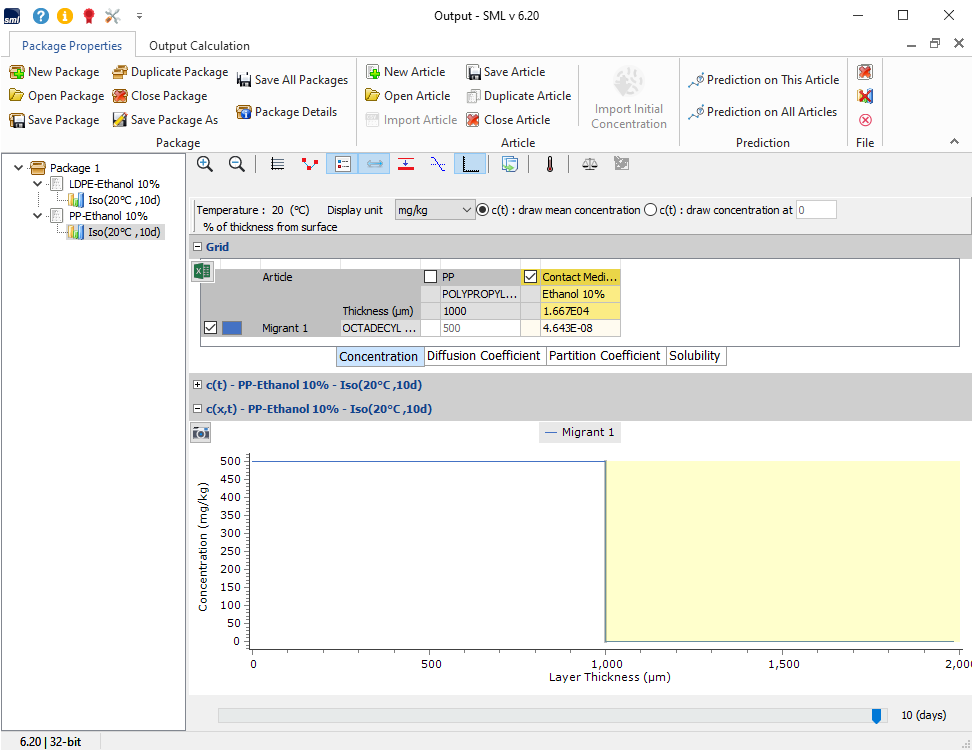Click the camera snapshot icon above the chart
This screenshot has height=751, width=973.
coord(201,432)
